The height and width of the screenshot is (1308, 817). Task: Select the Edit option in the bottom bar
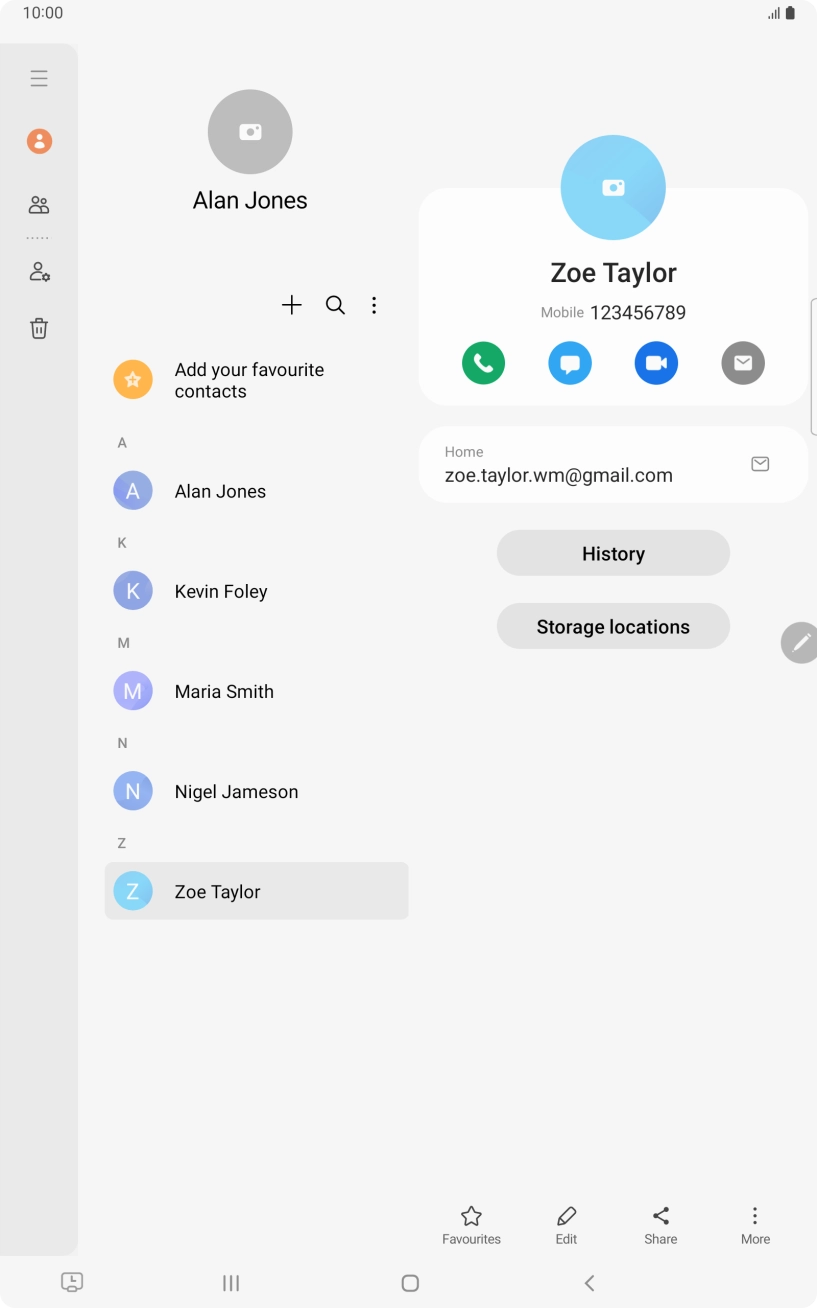(566, 1224)
